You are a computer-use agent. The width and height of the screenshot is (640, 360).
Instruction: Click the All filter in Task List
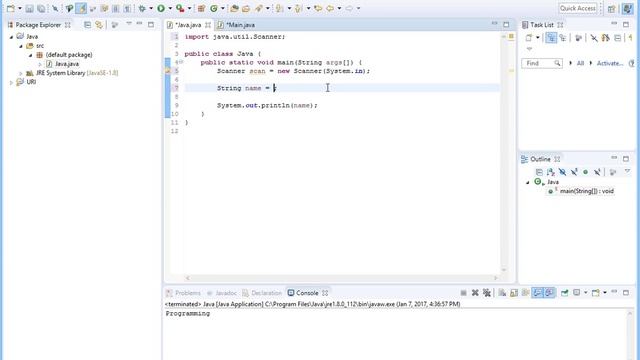[580, 63]
